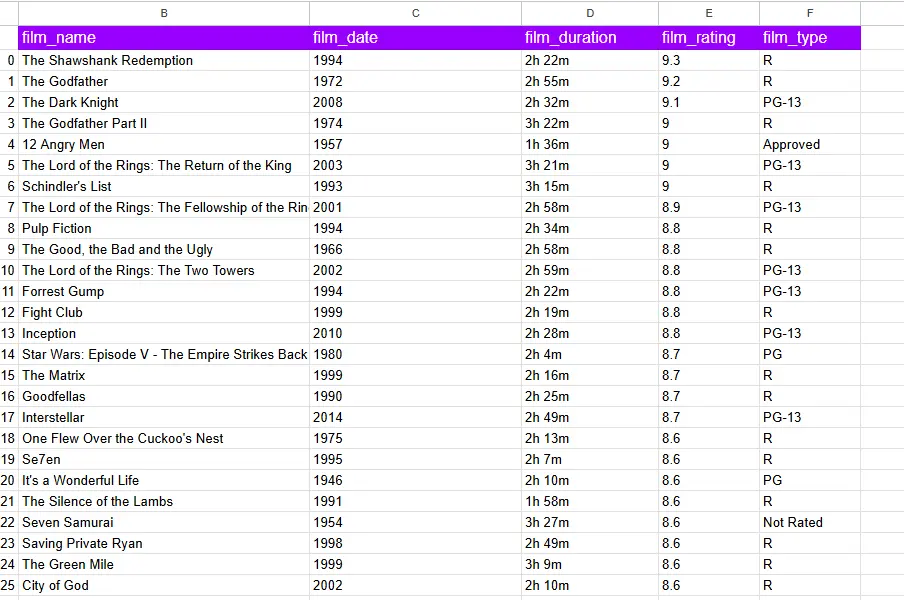Select column E header
This screenshot has width=904, height=600.
(709, 13)
